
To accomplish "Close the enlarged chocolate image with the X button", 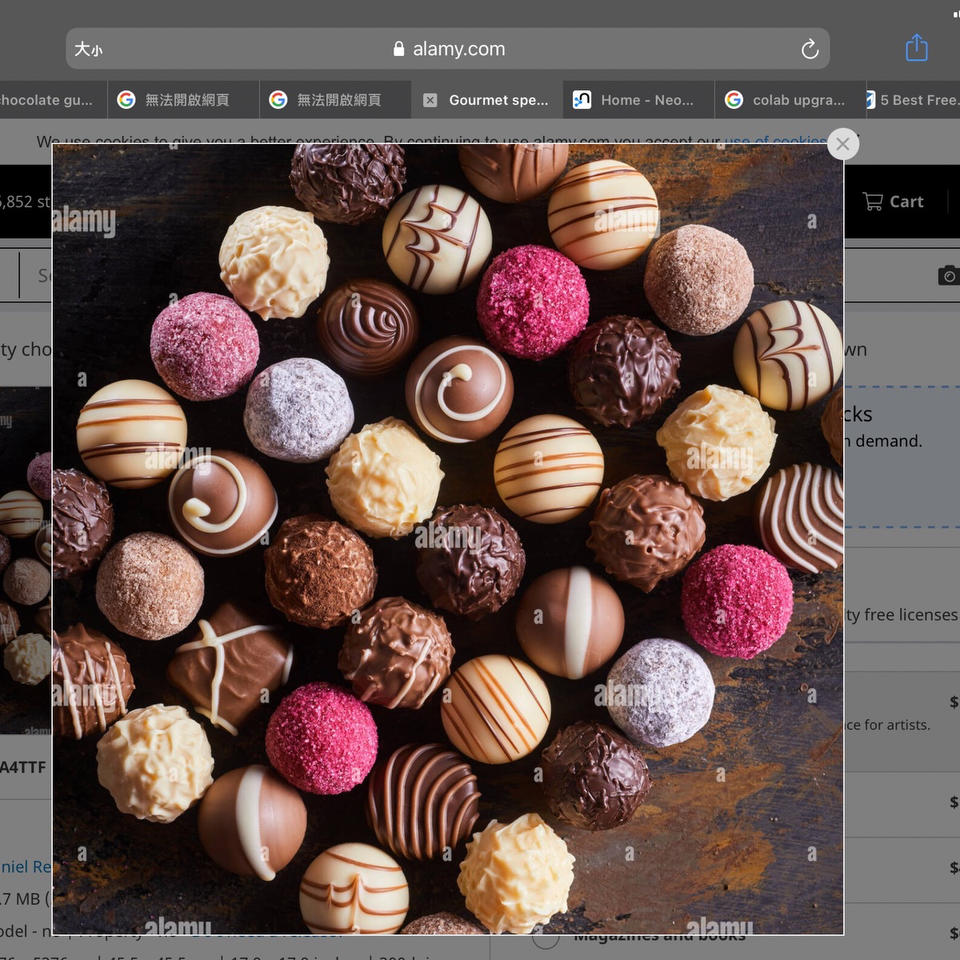I will [x=842, y=144].
